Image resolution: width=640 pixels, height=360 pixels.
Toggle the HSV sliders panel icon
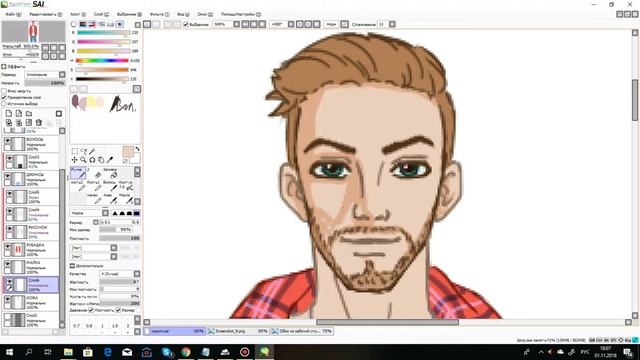click(92, 24)
